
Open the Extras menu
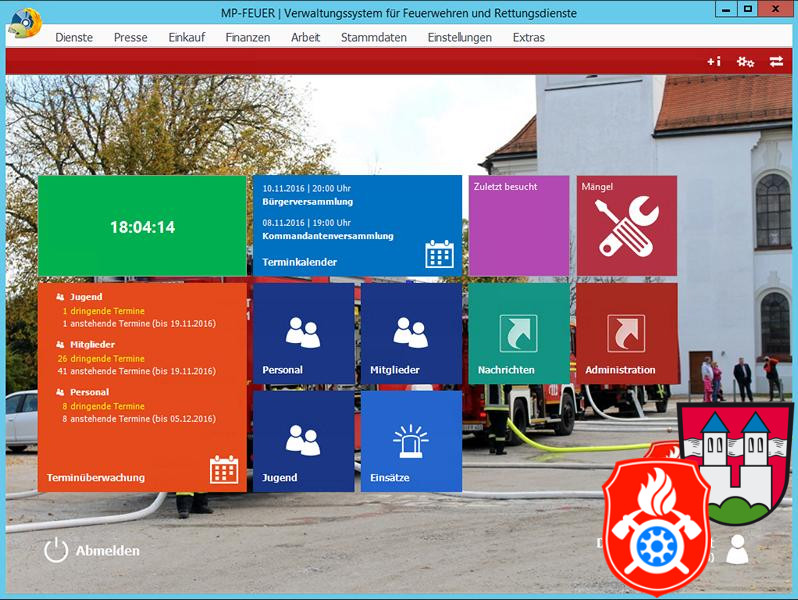tap(529, 37)
